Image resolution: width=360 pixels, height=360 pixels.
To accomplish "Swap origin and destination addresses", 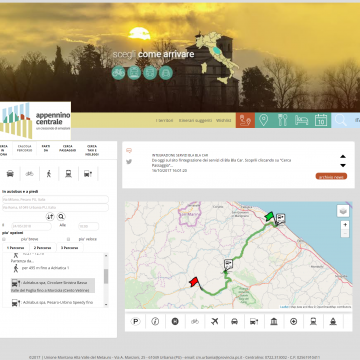I will click(50, 217).
